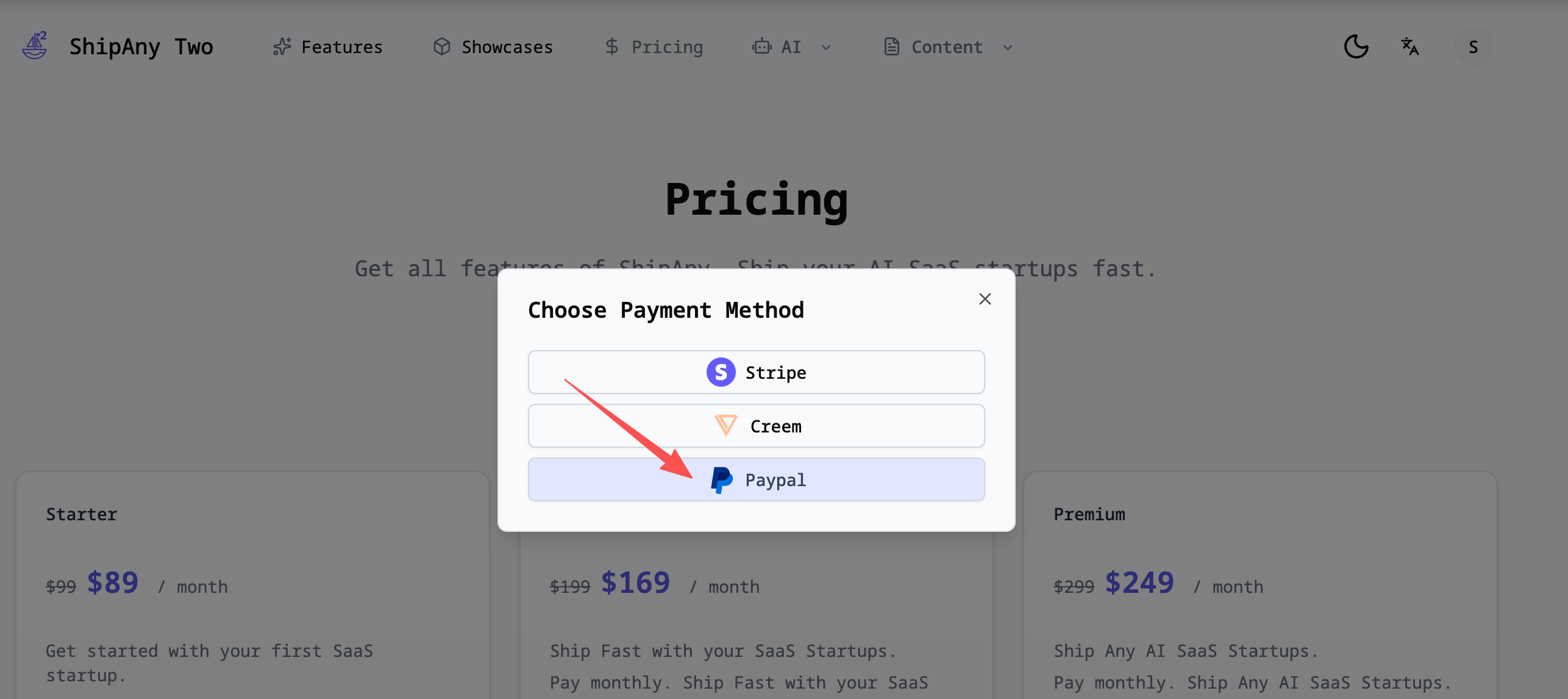Go to the Showcases page
Image resolution: width=1568 pixels, height=699 pixels.
coord(493,47)
